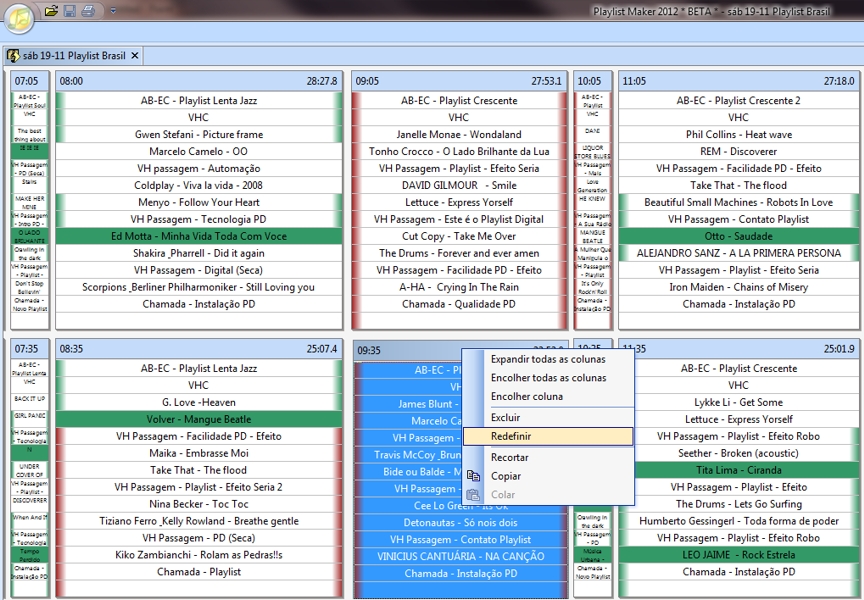Open the quick access toolbar dropdown arrow

pyautogui.click(x=113, y=10)
